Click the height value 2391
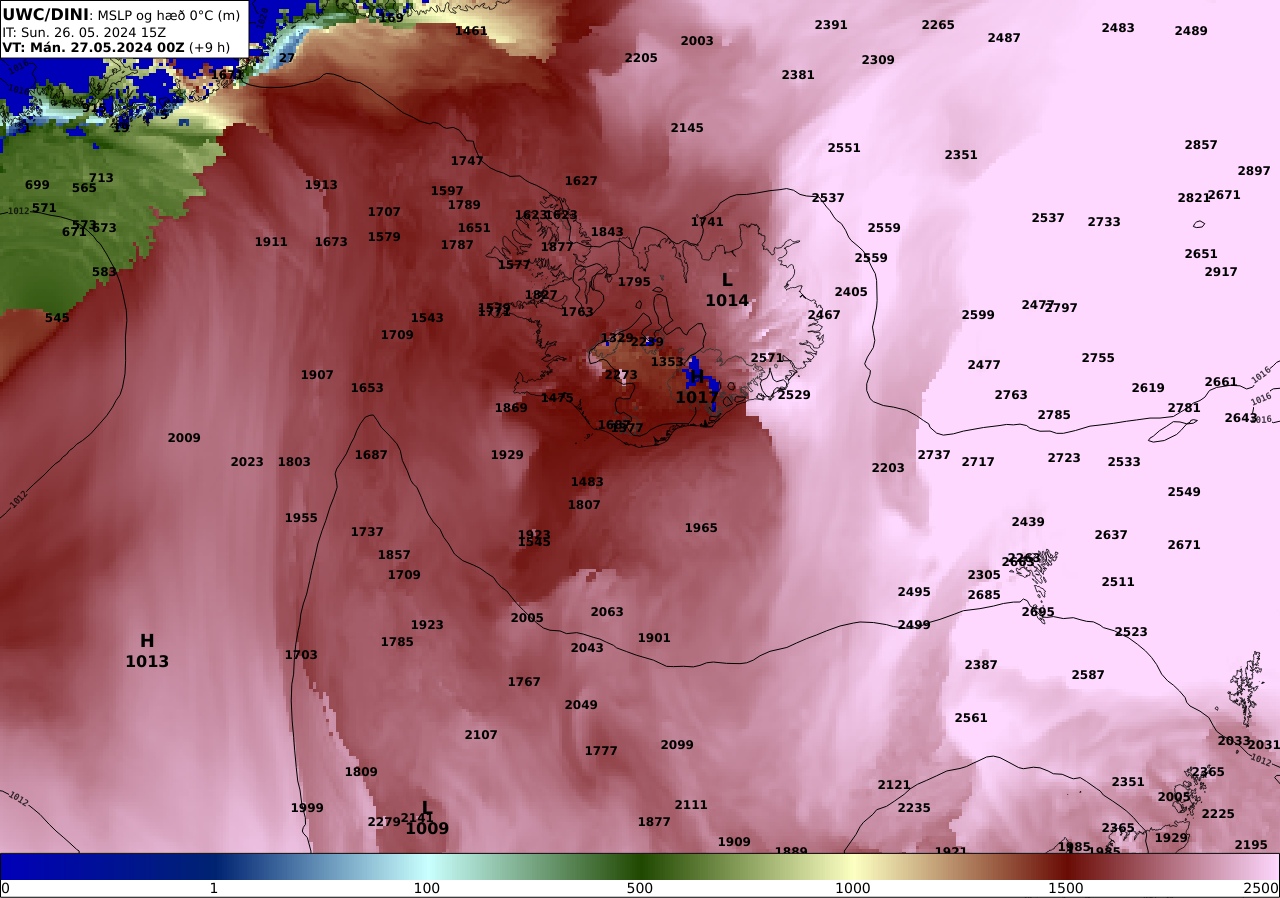The height and width of the screenshot is (898, 1280). pyautogui.click(x=831, y=25)
